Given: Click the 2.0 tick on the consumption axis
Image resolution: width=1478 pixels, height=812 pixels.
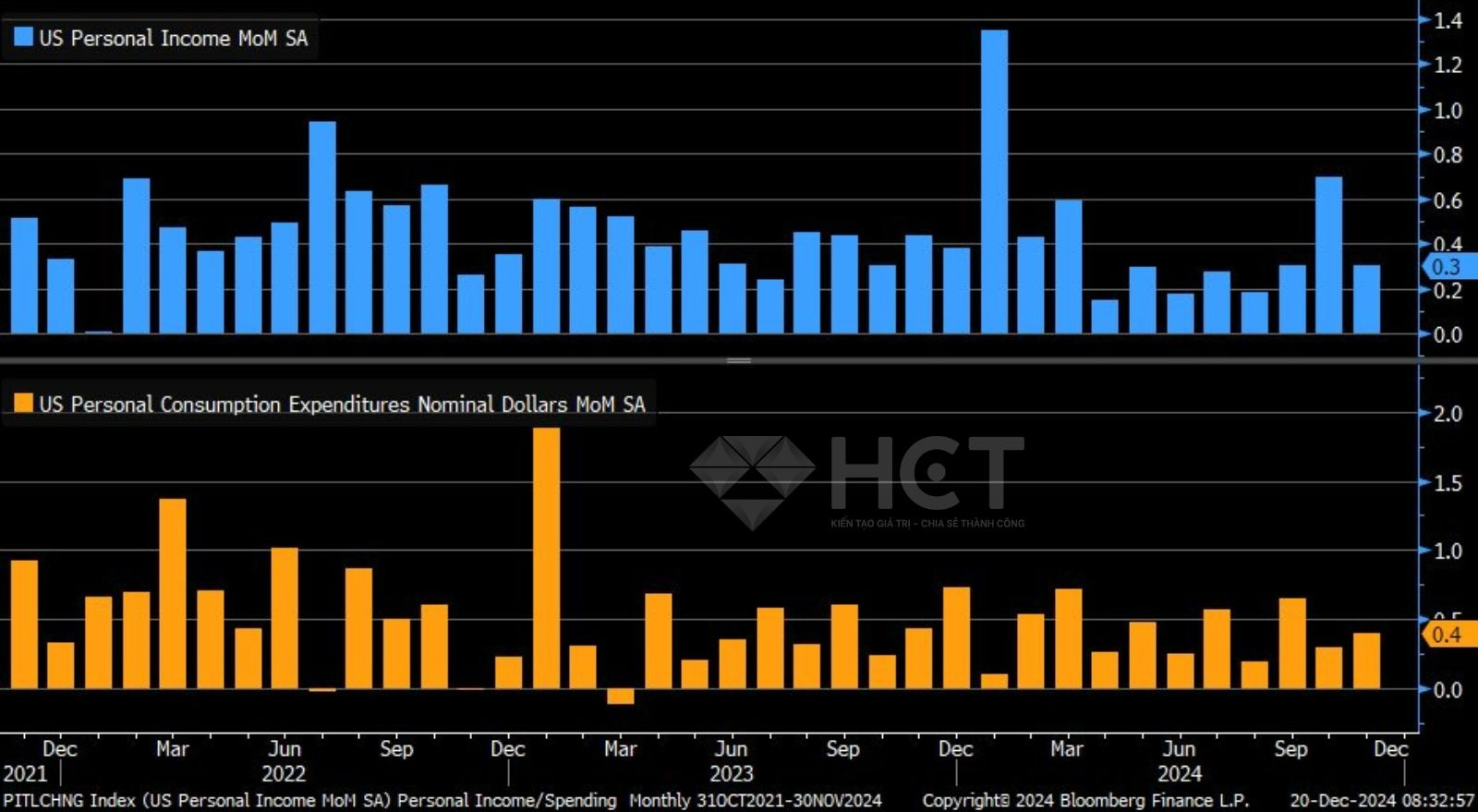Looking at the screenshot, I should [x=1448, y=414].
